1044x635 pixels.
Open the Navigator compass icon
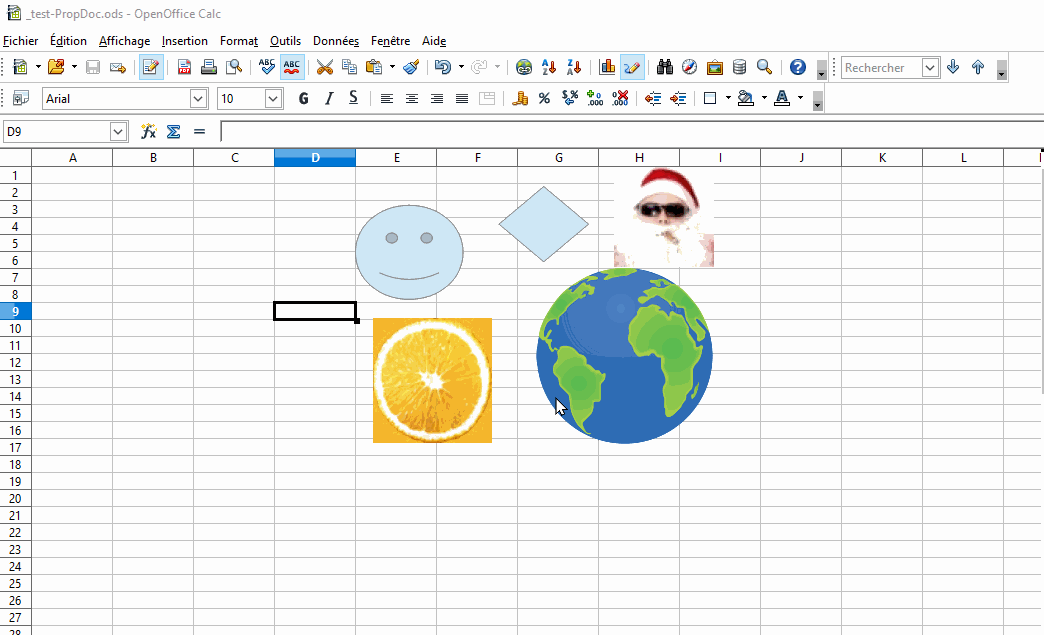[x=690, y=67]
